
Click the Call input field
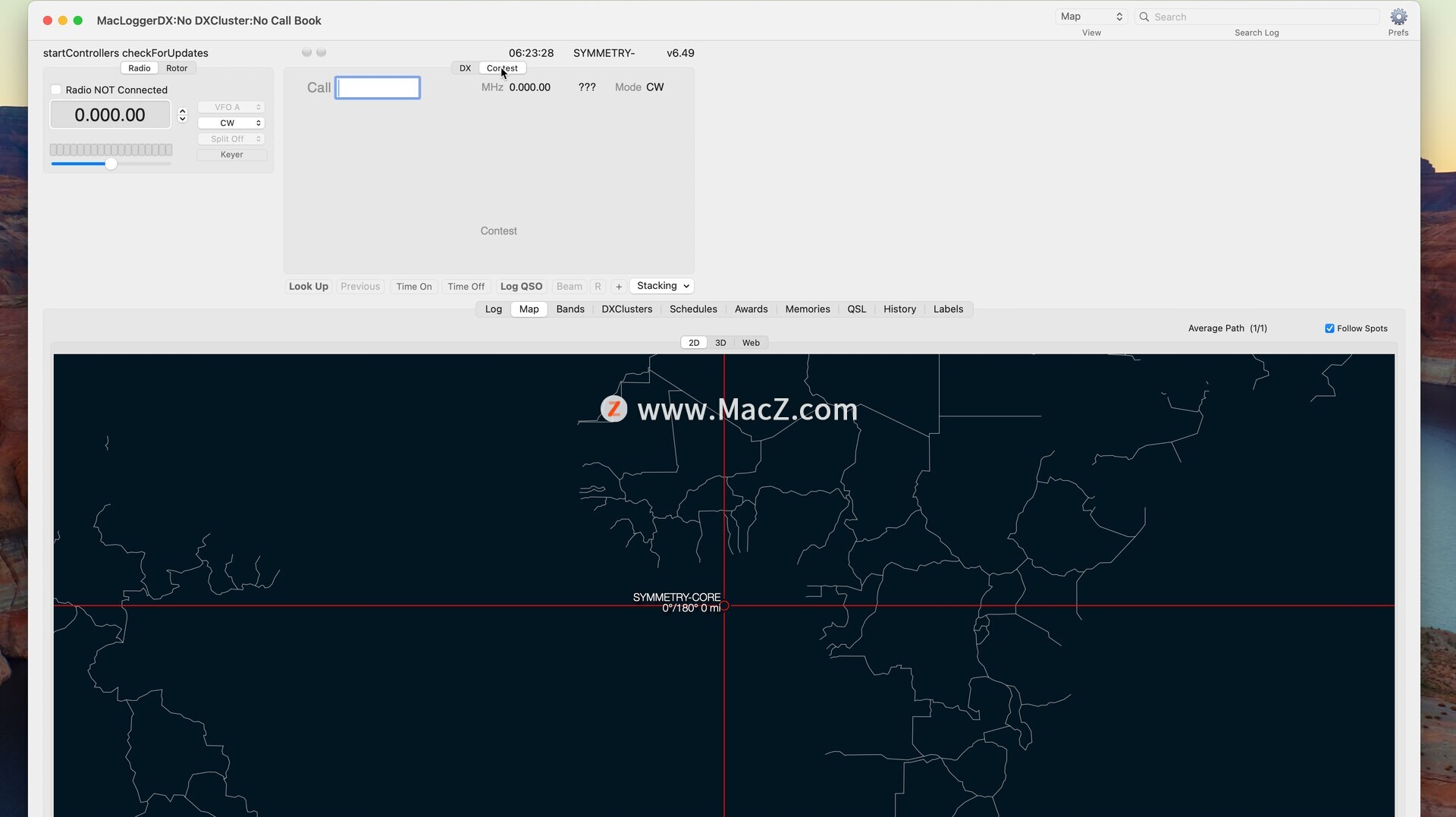[378, 88]
